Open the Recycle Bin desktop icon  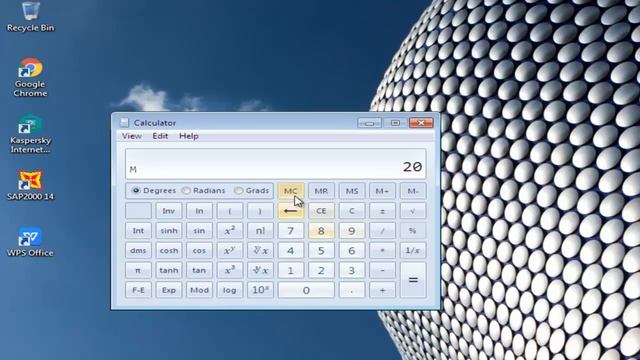[x=31, y=16]
